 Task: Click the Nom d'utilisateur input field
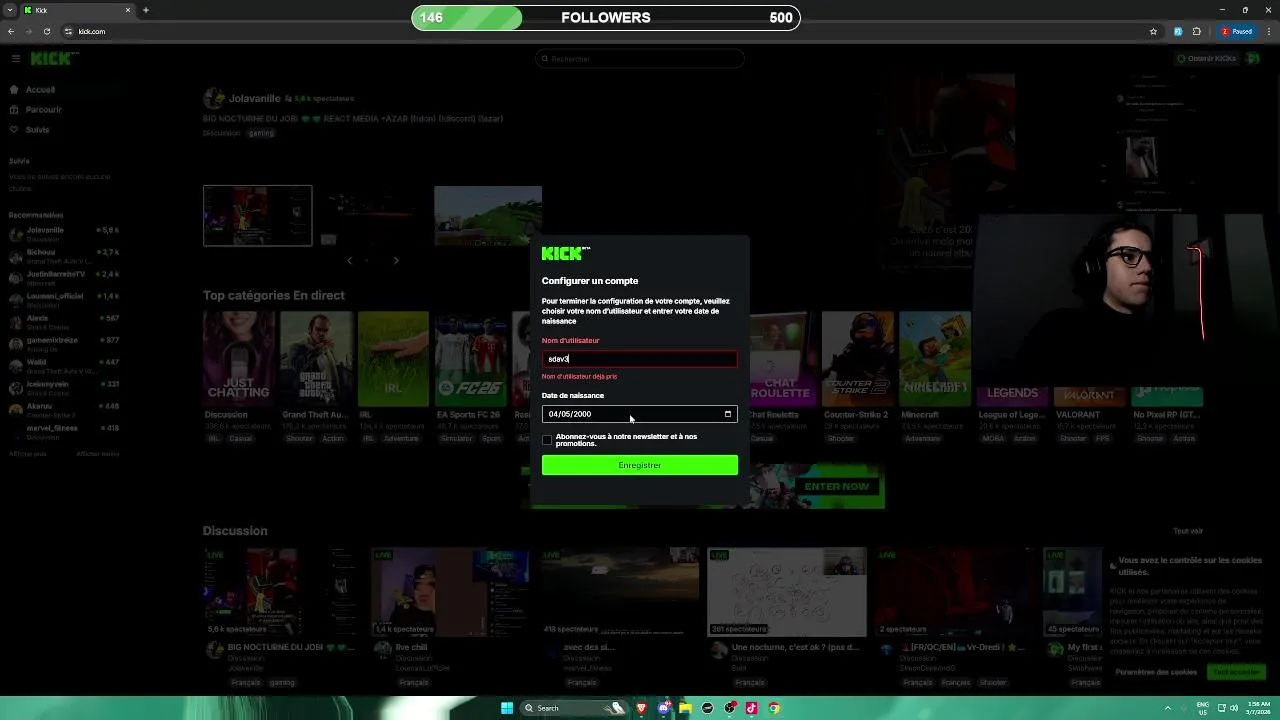click(639, 359)
